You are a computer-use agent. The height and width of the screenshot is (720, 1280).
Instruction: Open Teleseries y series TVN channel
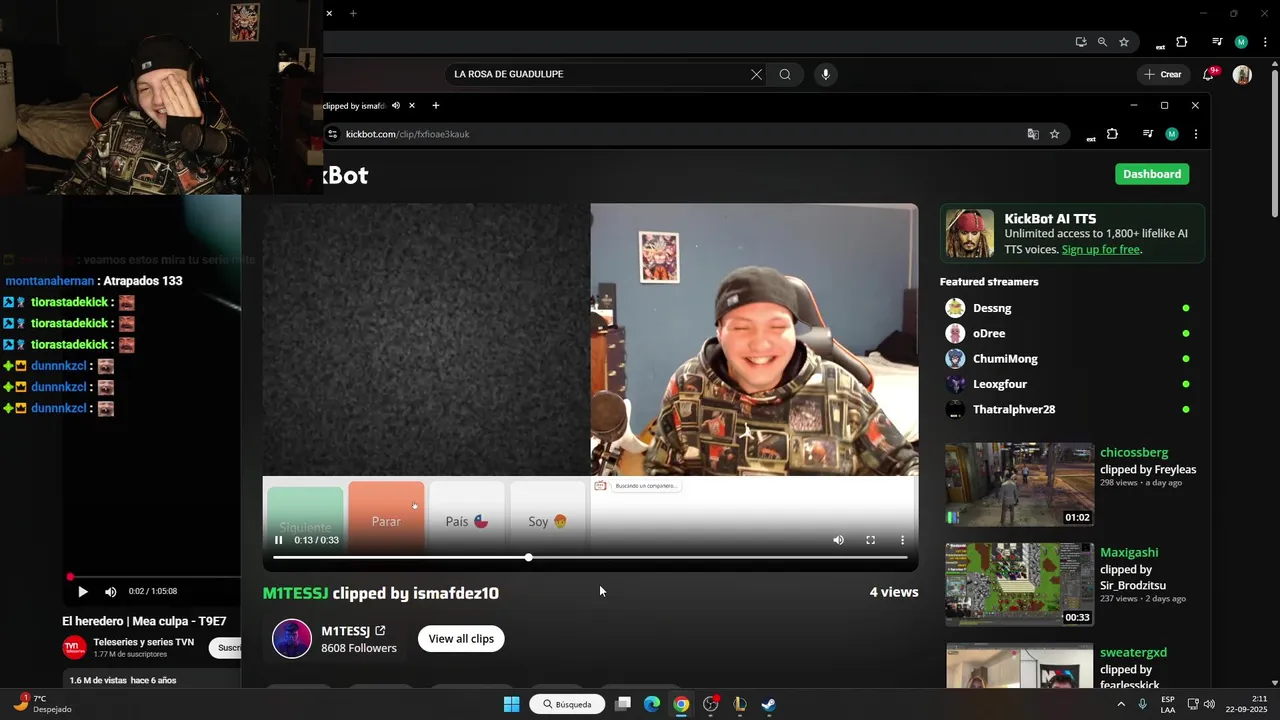pos(143,642)
